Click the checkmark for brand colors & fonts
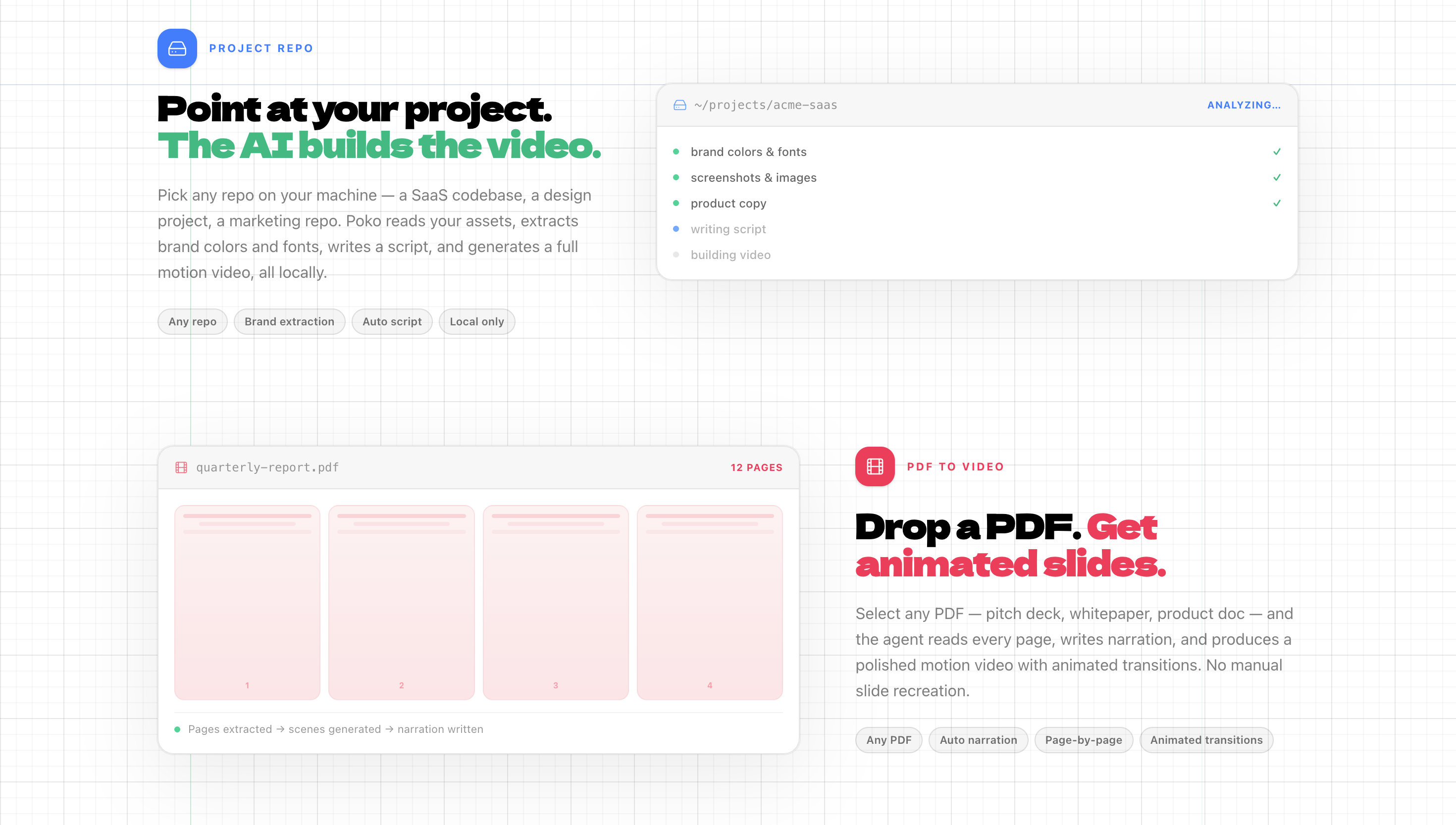Viewport: 1456px width, 825px height. pyautogui.click(x=1277, y=152)
